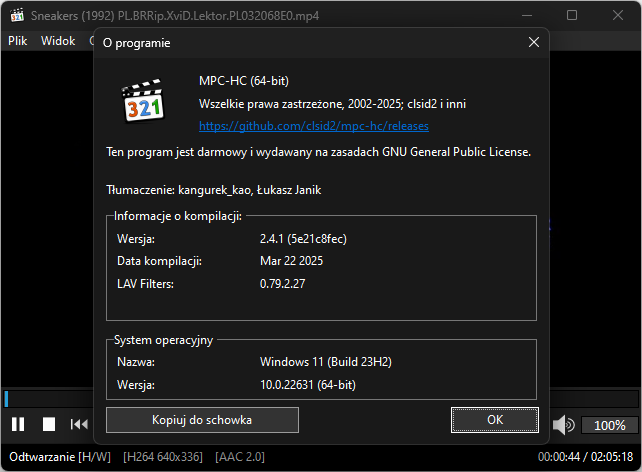This screenshot has width=642, height=472.
Task: Pause playback with the pause button
Action: (x=18, y=424)
